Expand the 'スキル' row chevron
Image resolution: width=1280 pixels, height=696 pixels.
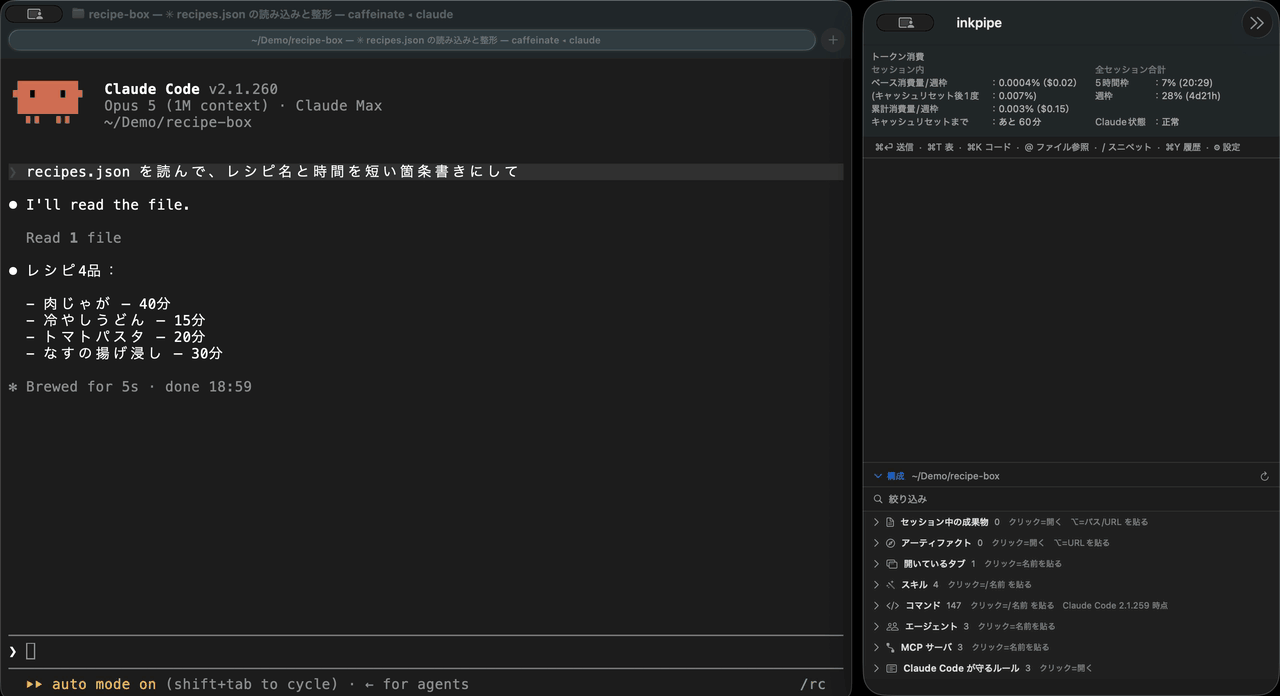[x=877, y=585]
